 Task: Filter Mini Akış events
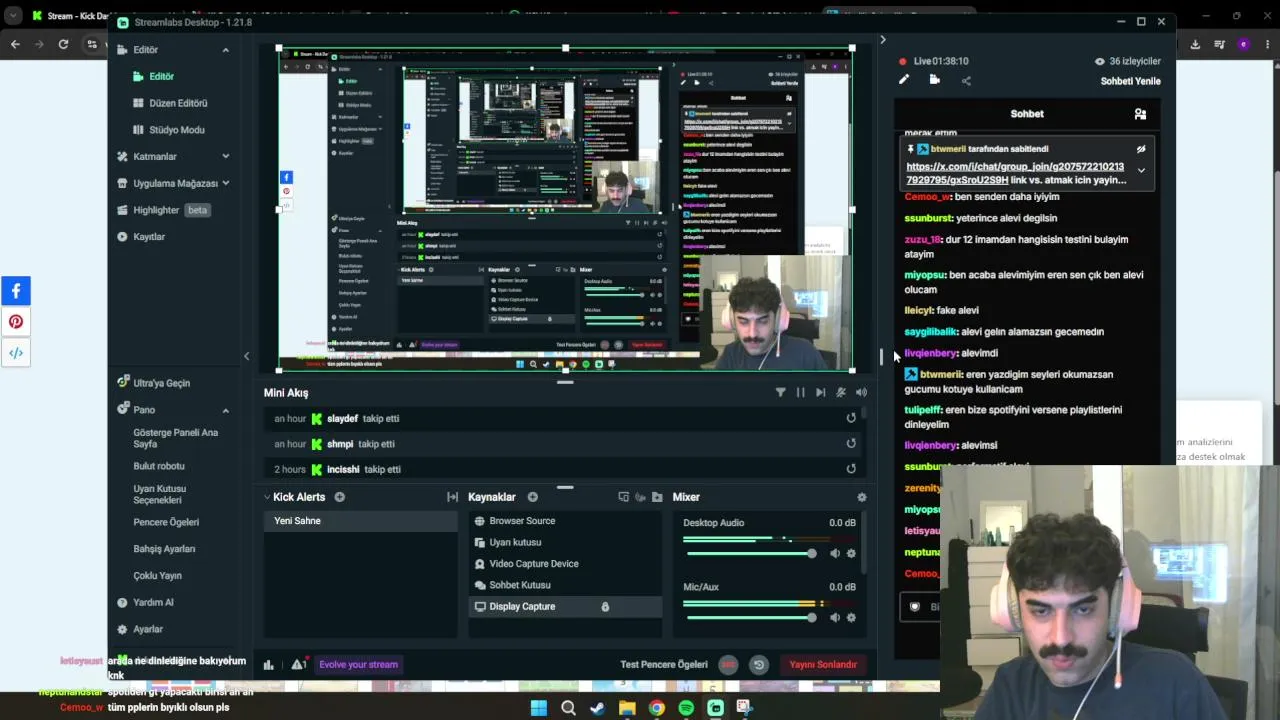(x=780, y=393)
